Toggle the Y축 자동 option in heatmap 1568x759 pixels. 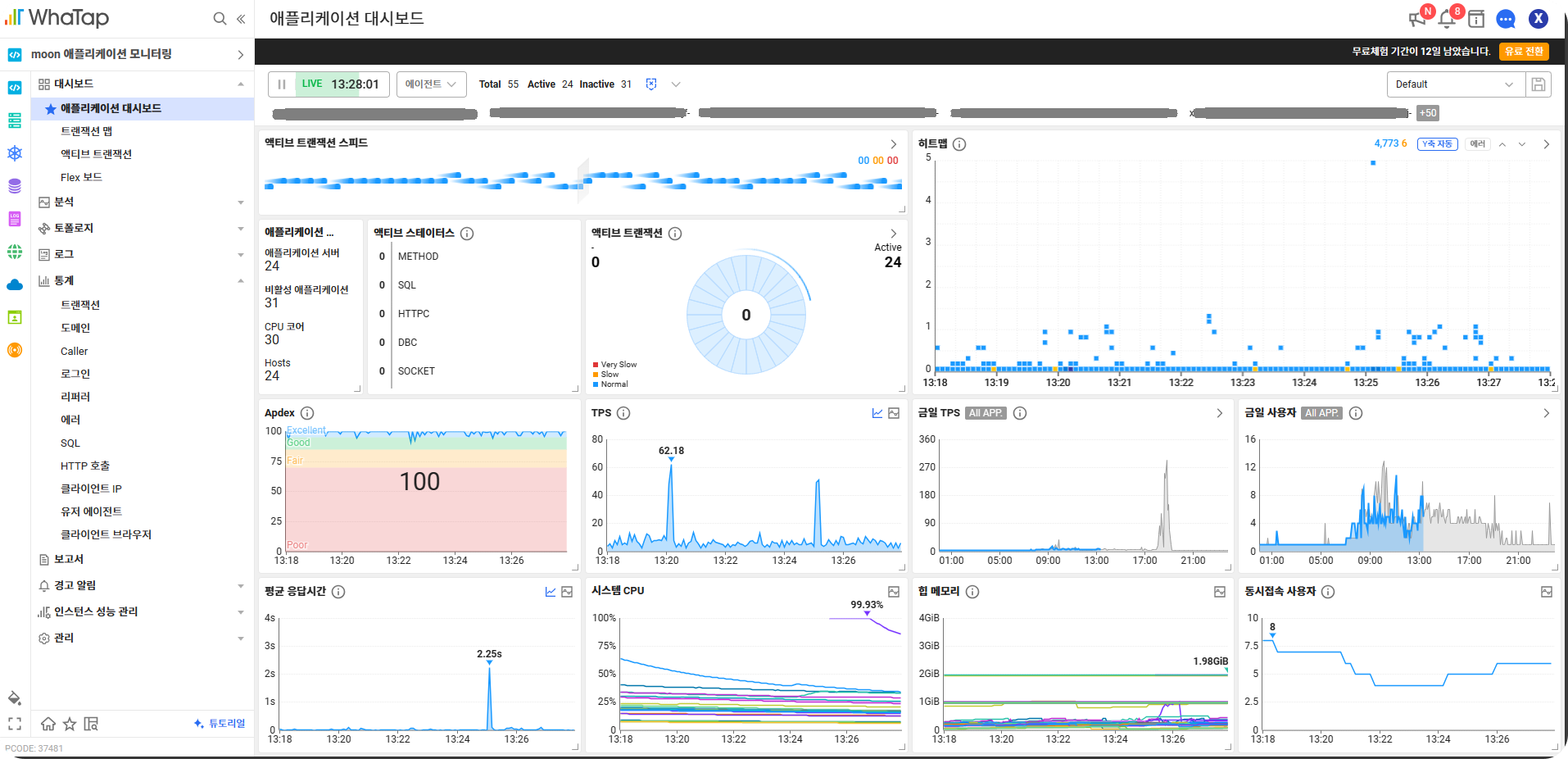(x=1437, y=144)
